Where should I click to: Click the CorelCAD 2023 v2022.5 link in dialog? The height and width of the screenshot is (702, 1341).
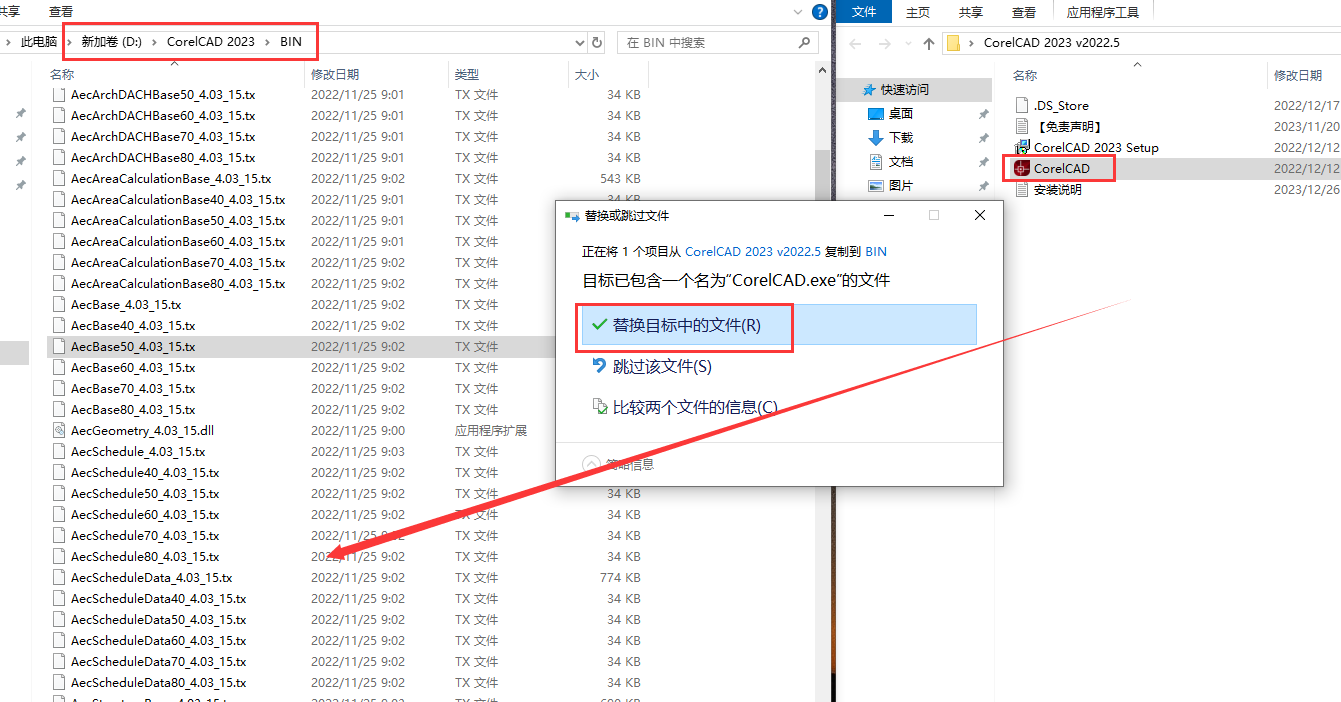point(753,252)
